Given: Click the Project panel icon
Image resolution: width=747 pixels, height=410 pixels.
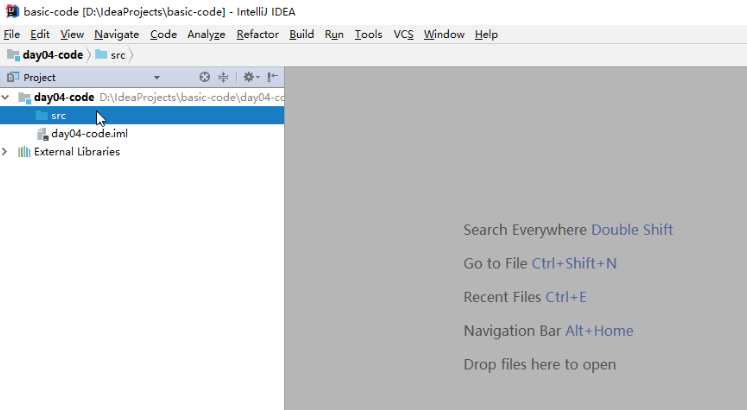Looking at the screenshot, I should tap(13, 77).
